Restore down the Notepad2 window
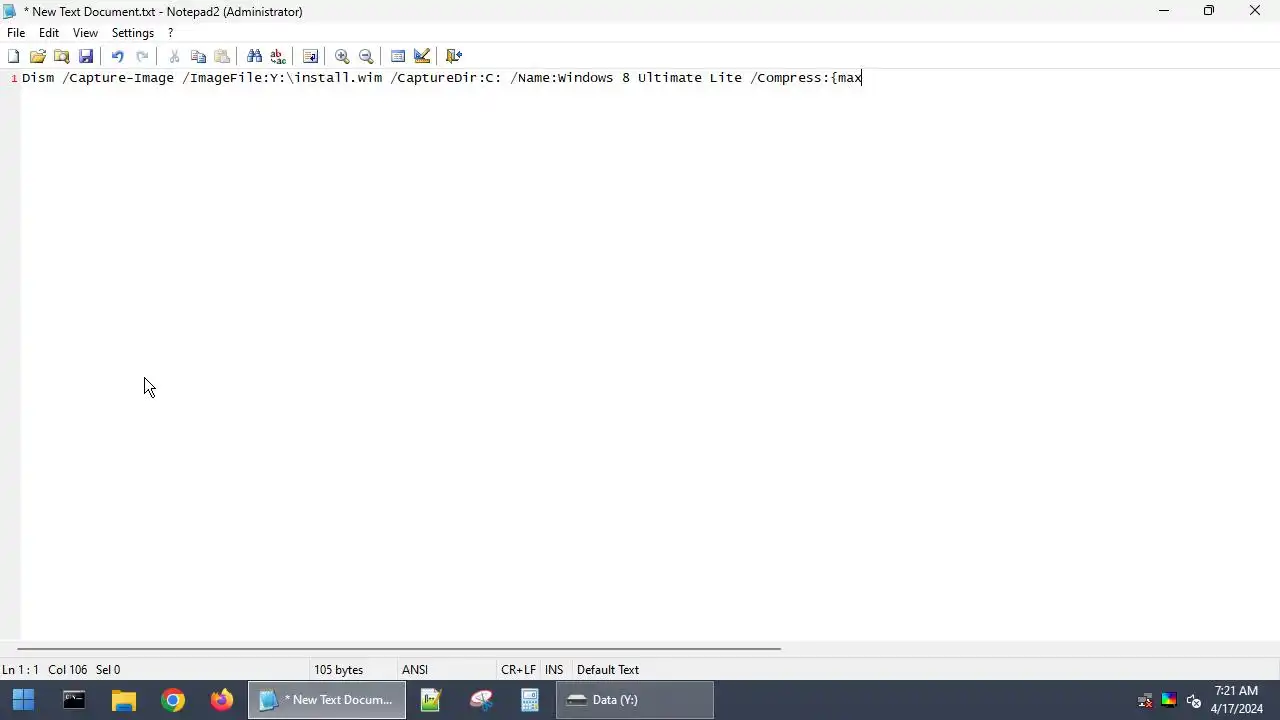Viewport: 1280px width, 720px height. pyautogui.click(x=1209, y=11)
